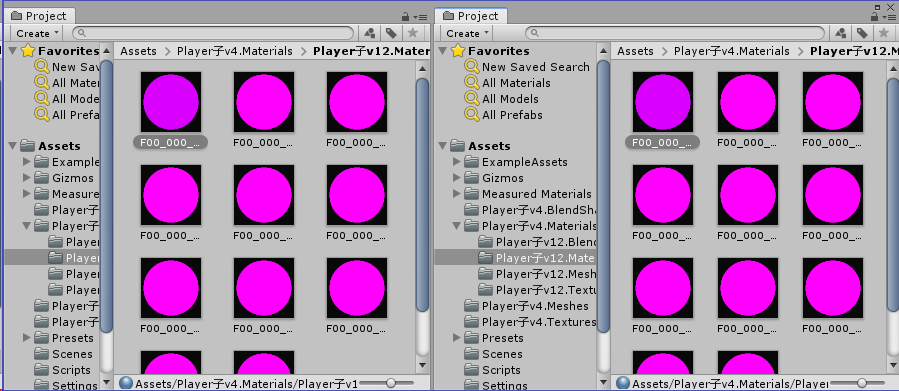
Task: Select Scenes folder in right window
Action: click(502, 354)
